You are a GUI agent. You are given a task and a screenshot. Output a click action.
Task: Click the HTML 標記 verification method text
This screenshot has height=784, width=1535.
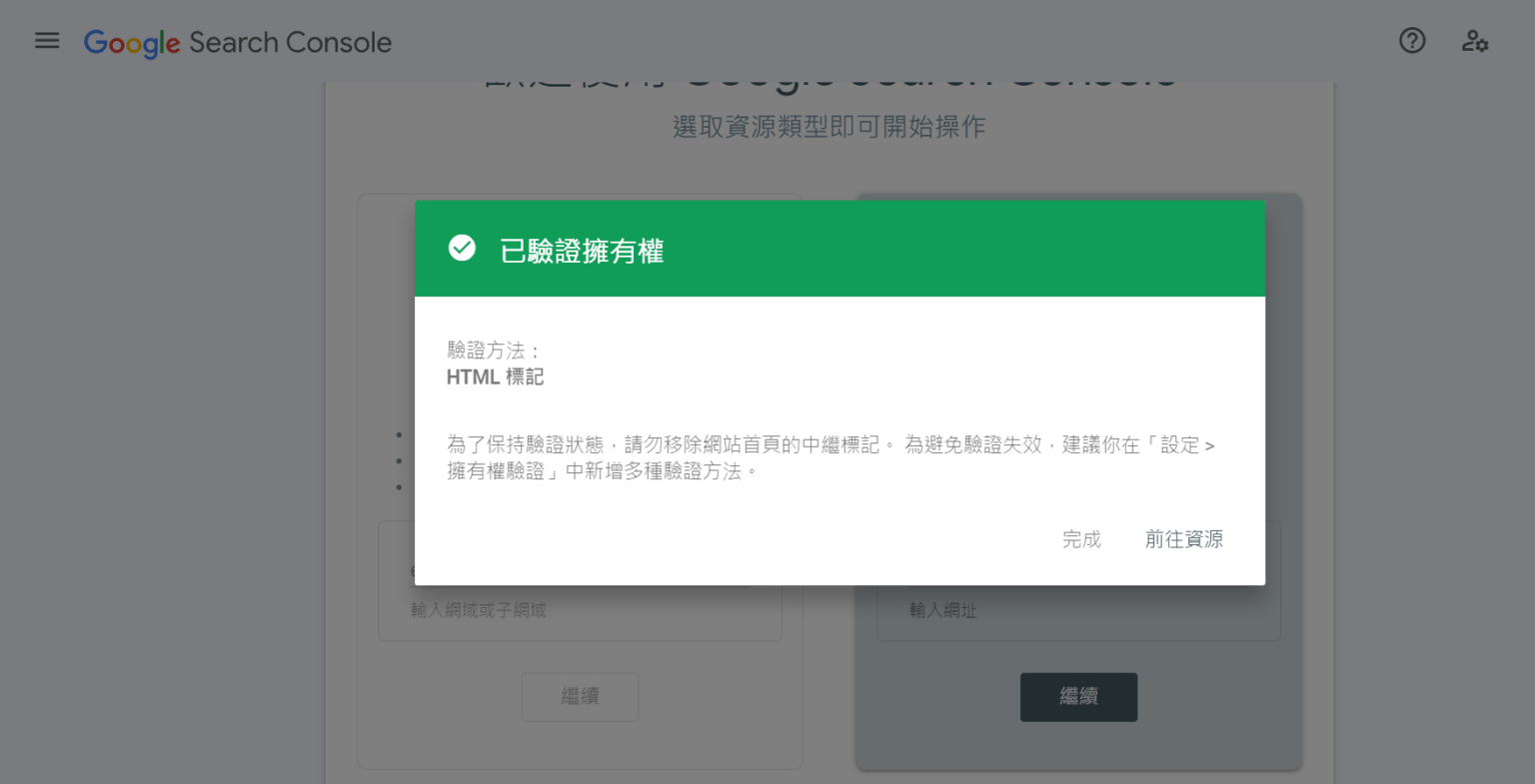point(496,377)
